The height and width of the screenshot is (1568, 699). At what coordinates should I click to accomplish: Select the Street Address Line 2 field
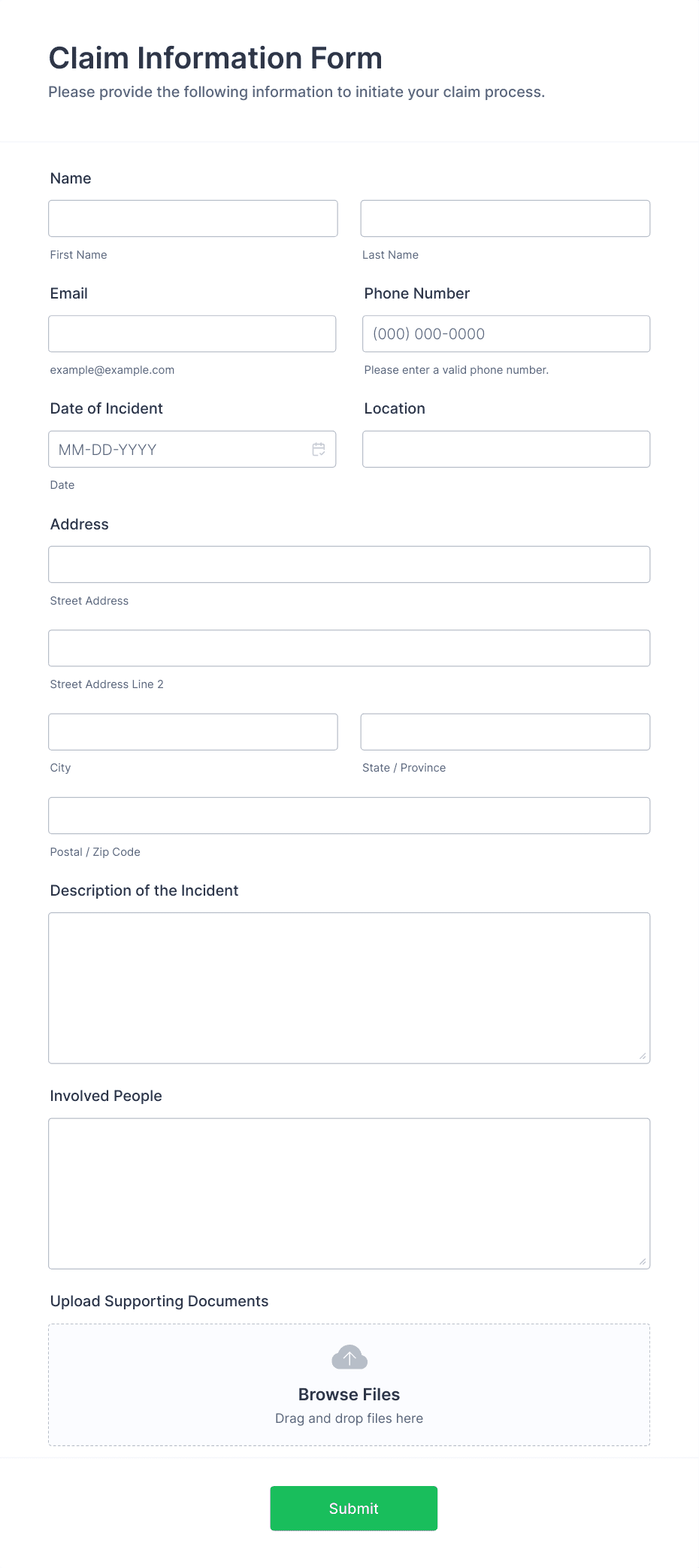(349, 648)
